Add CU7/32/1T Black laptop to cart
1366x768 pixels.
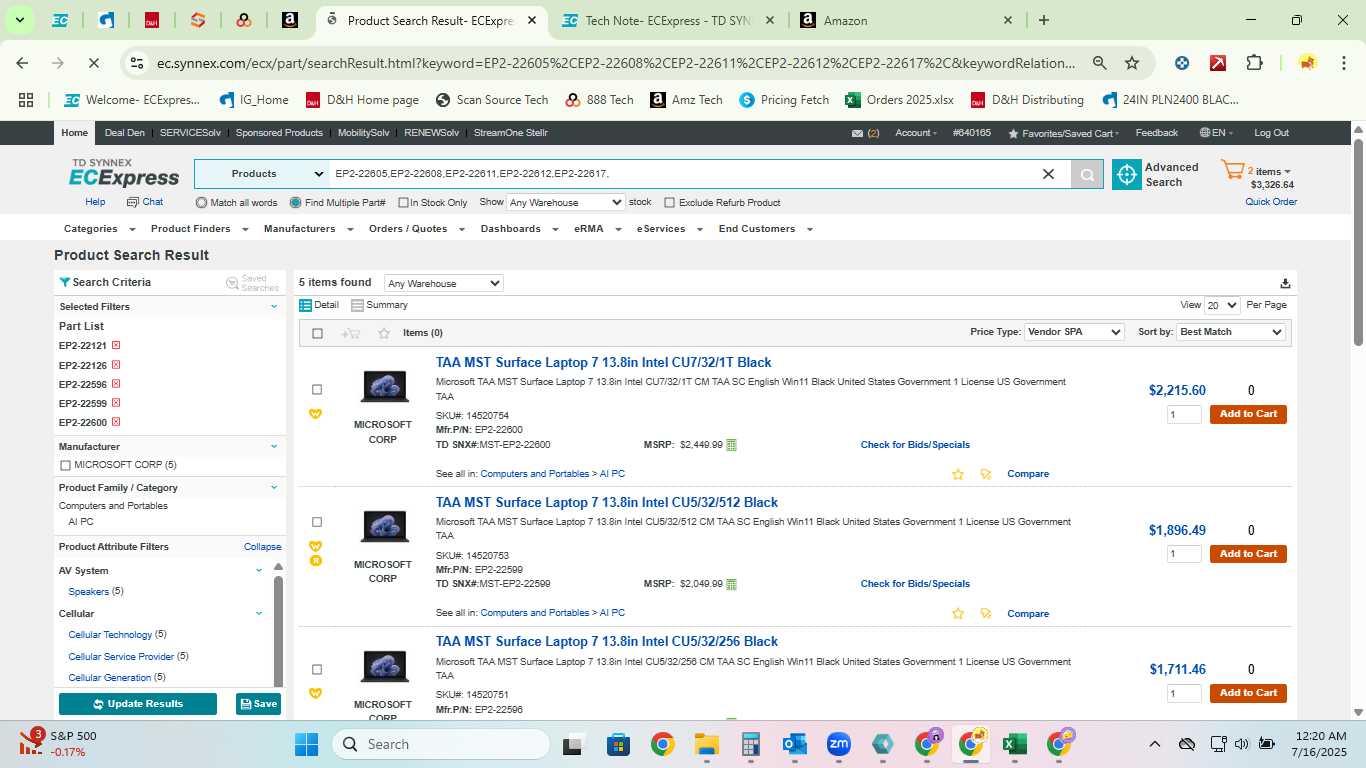(x=1248, y=414)
